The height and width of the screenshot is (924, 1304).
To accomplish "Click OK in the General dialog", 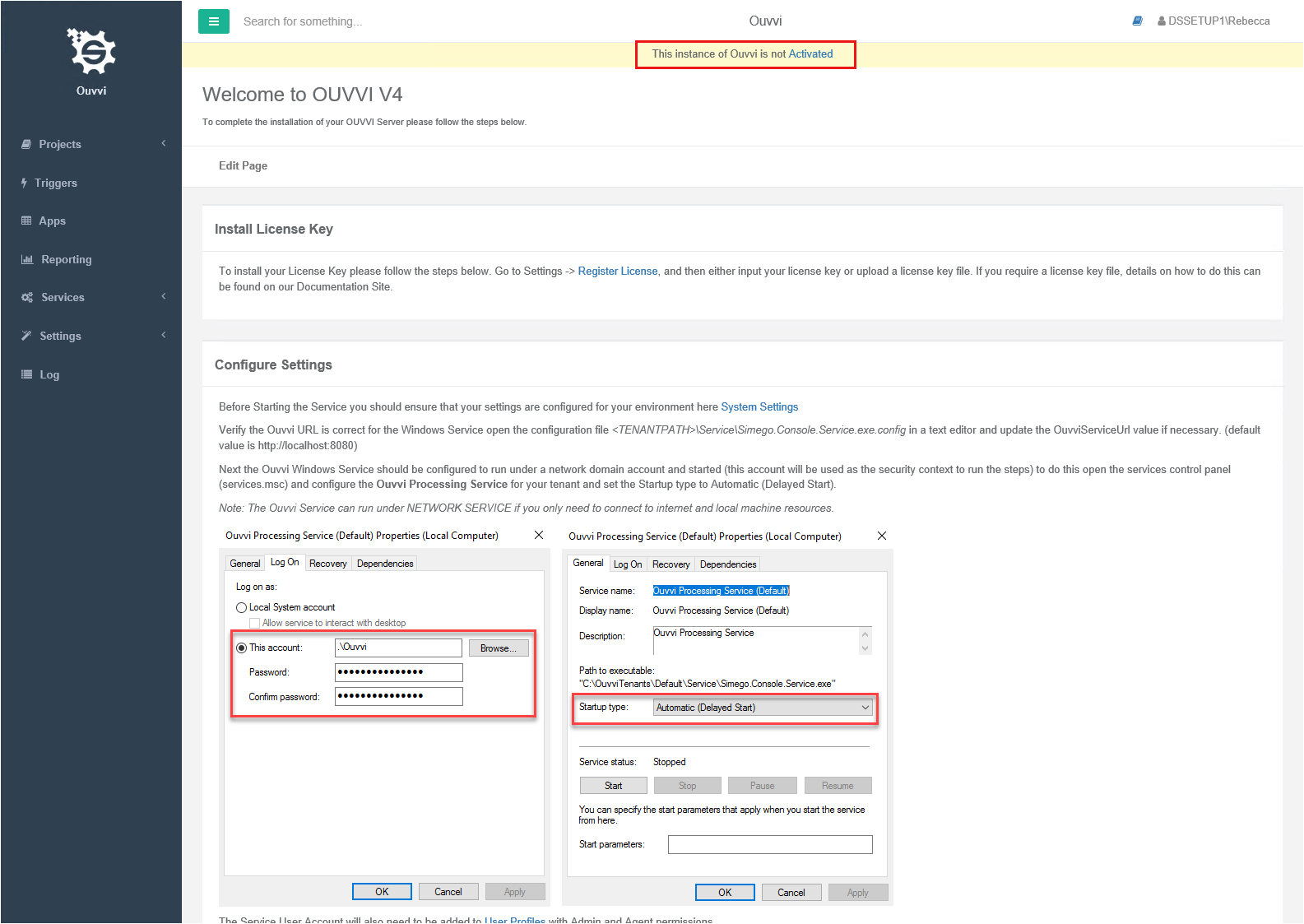I will pyautogui.click(x=725, y=893).
